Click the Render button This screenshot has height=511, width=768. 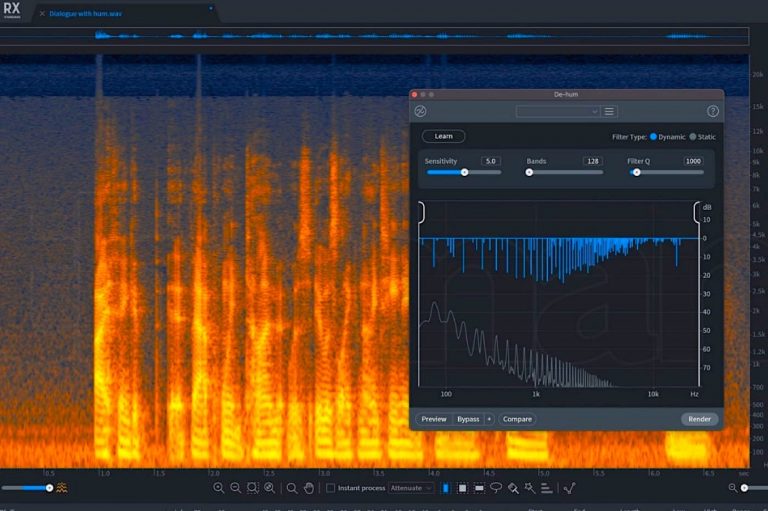point(699,419)
